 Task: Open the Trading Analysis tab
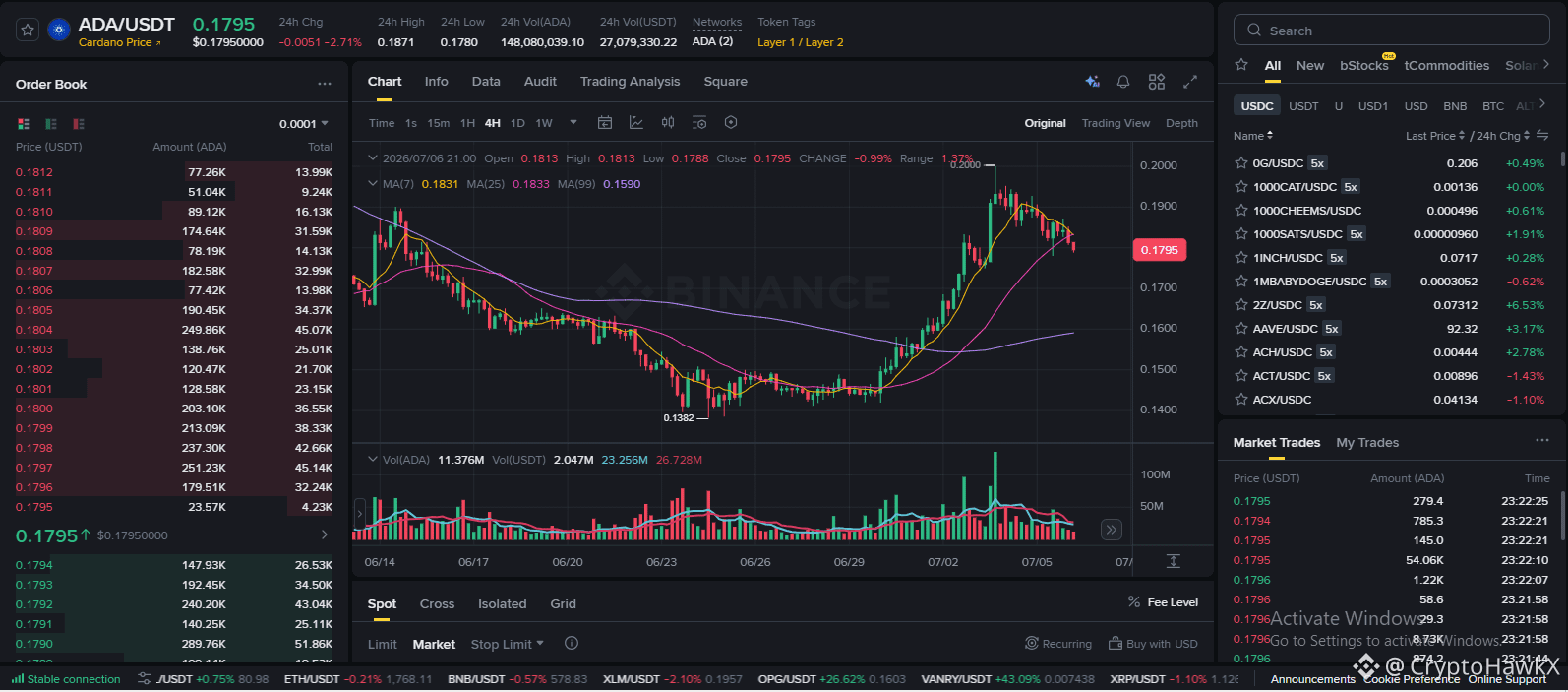tap(630, 82)
